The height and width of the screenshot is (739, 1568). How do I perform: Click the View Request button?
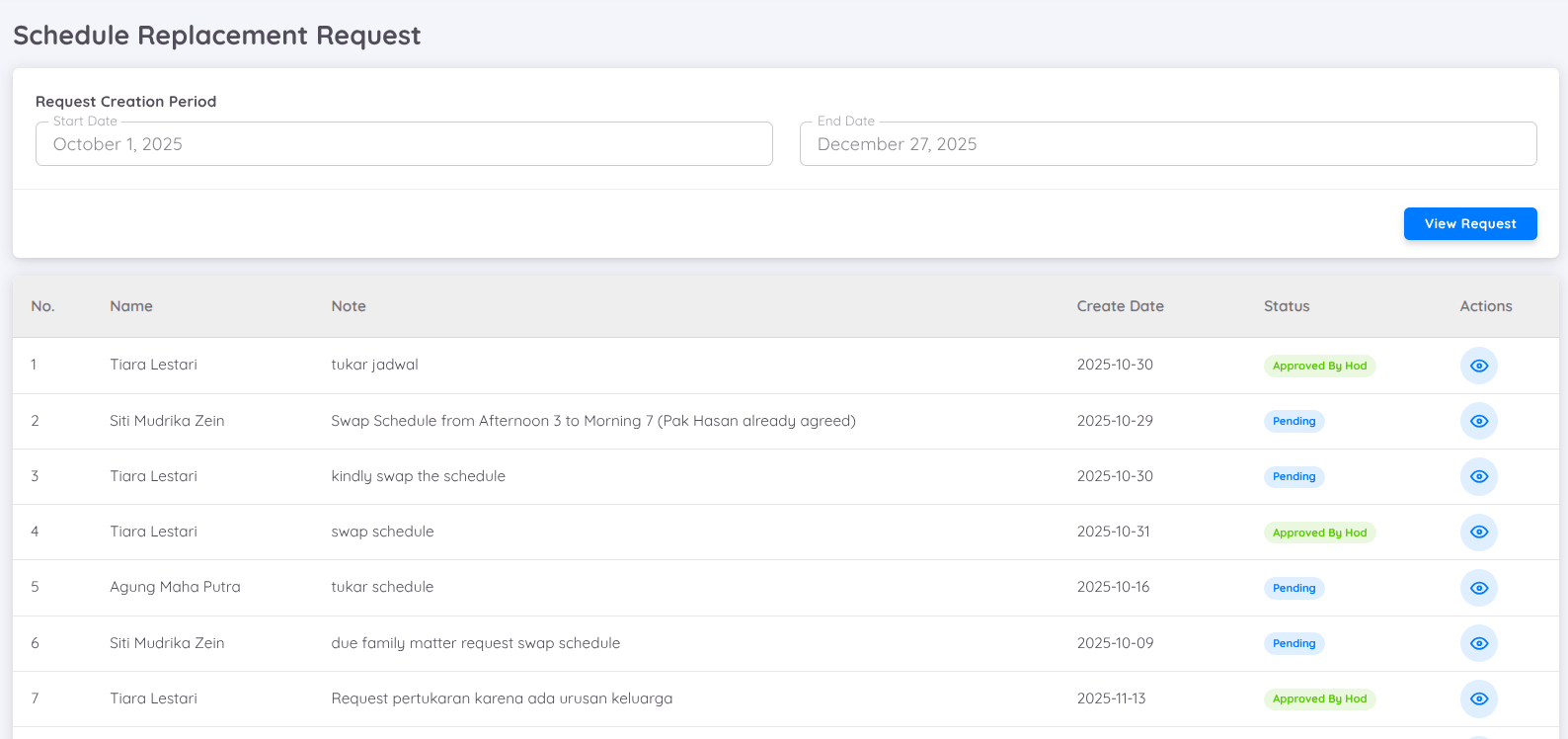tap(1469, 223)
